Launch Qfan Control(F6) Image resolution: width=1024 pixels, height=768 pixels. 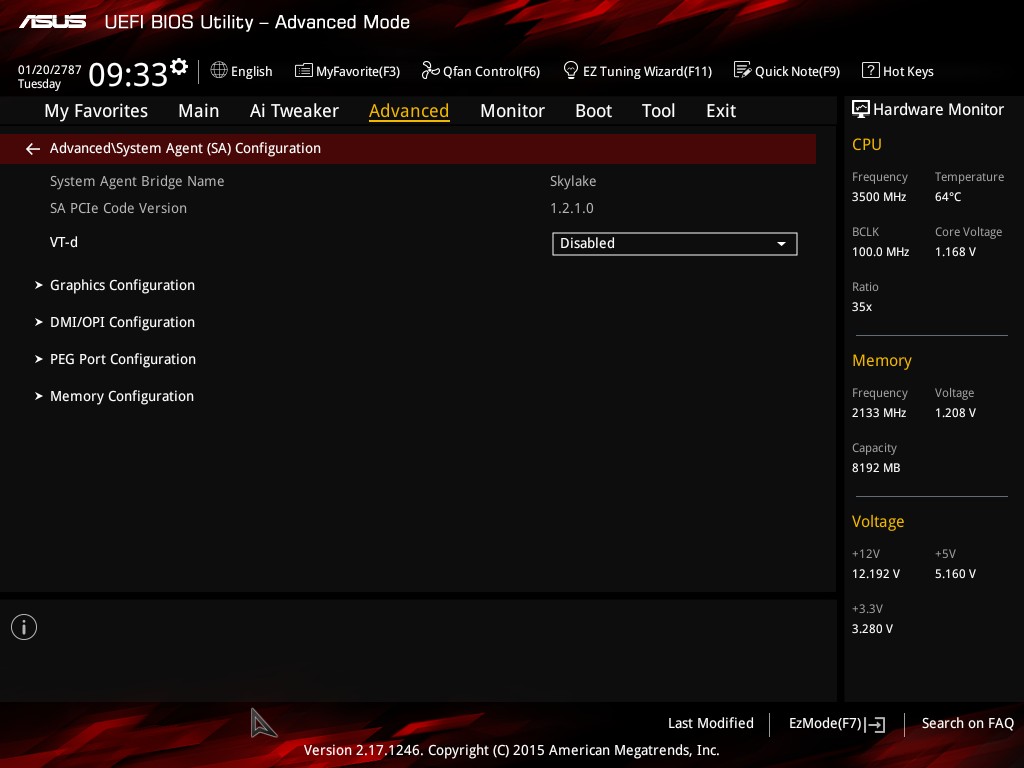point(491,71)
